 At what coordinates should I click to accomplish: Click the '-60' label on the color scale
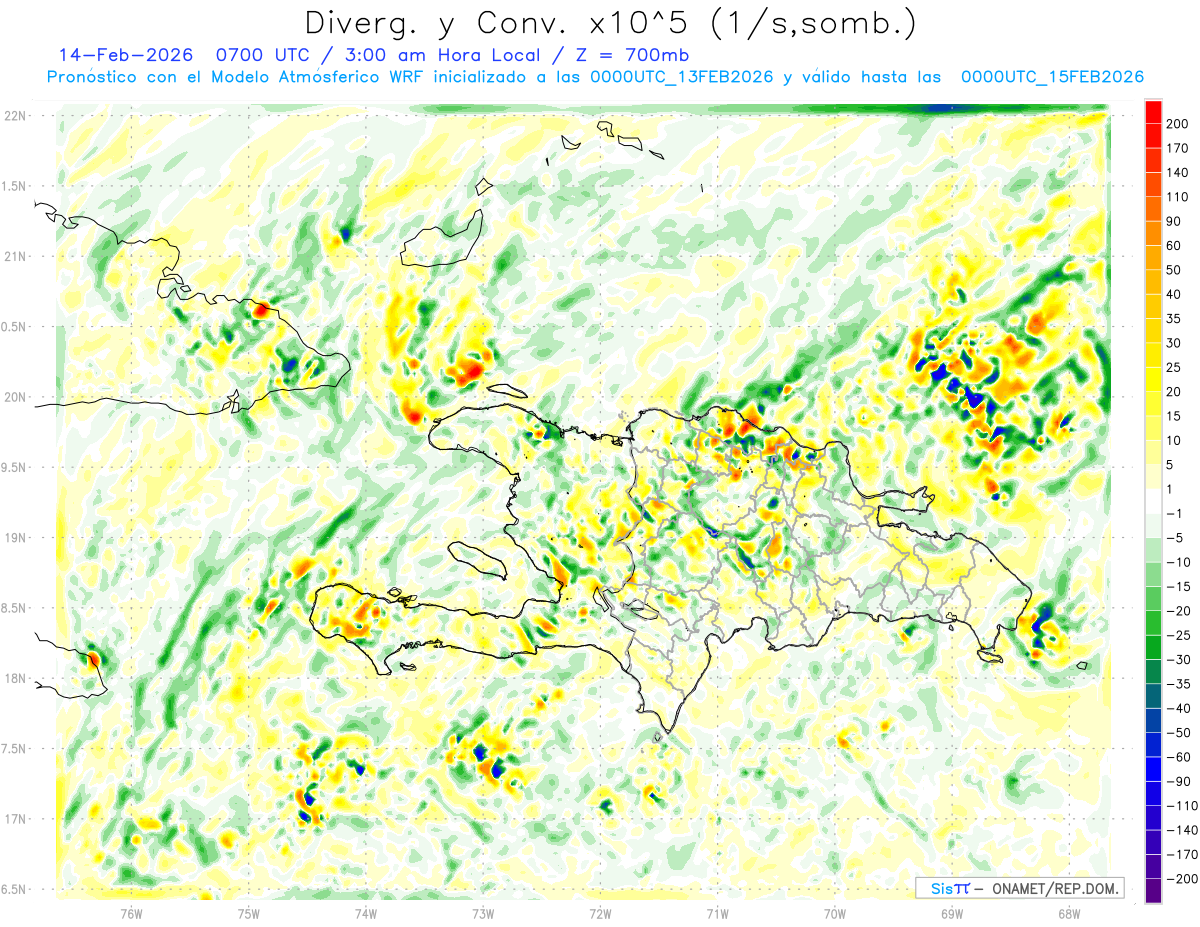1179,757
